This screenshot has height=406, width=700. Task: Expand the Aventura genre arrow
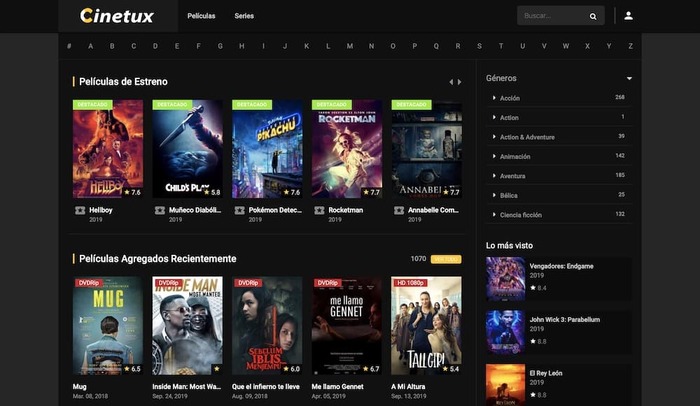(494, 176)
